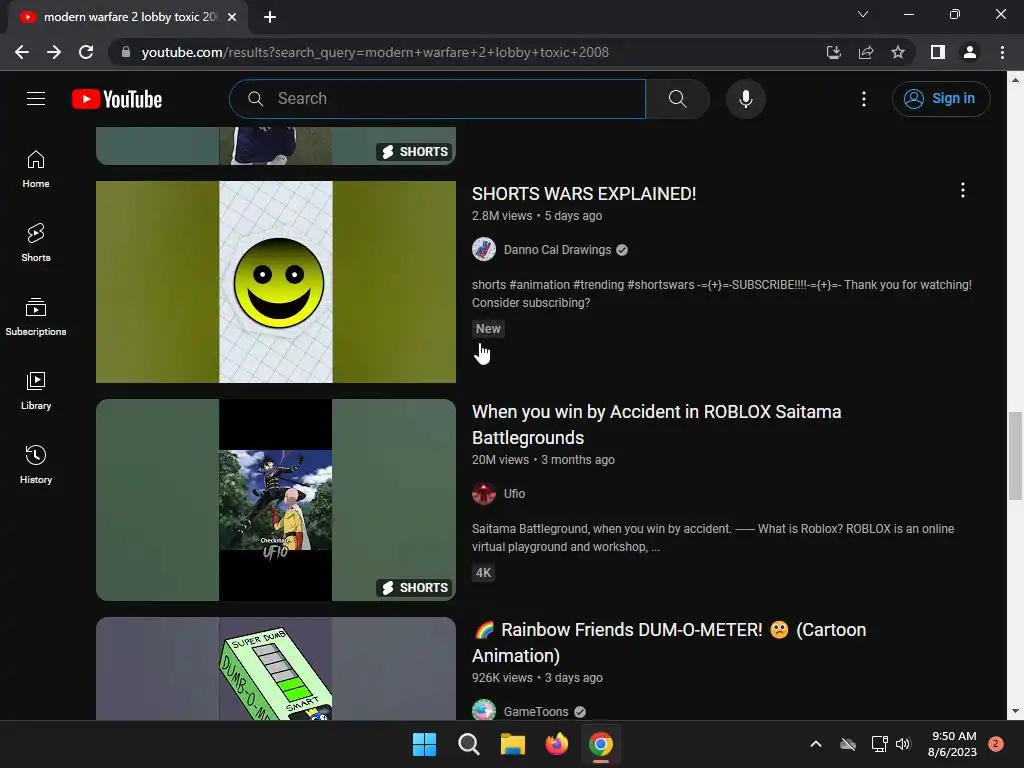Open the Windows Start menu
Image resolution: width=1024 pixels, height=768 pixels.
tap(424, 744)
